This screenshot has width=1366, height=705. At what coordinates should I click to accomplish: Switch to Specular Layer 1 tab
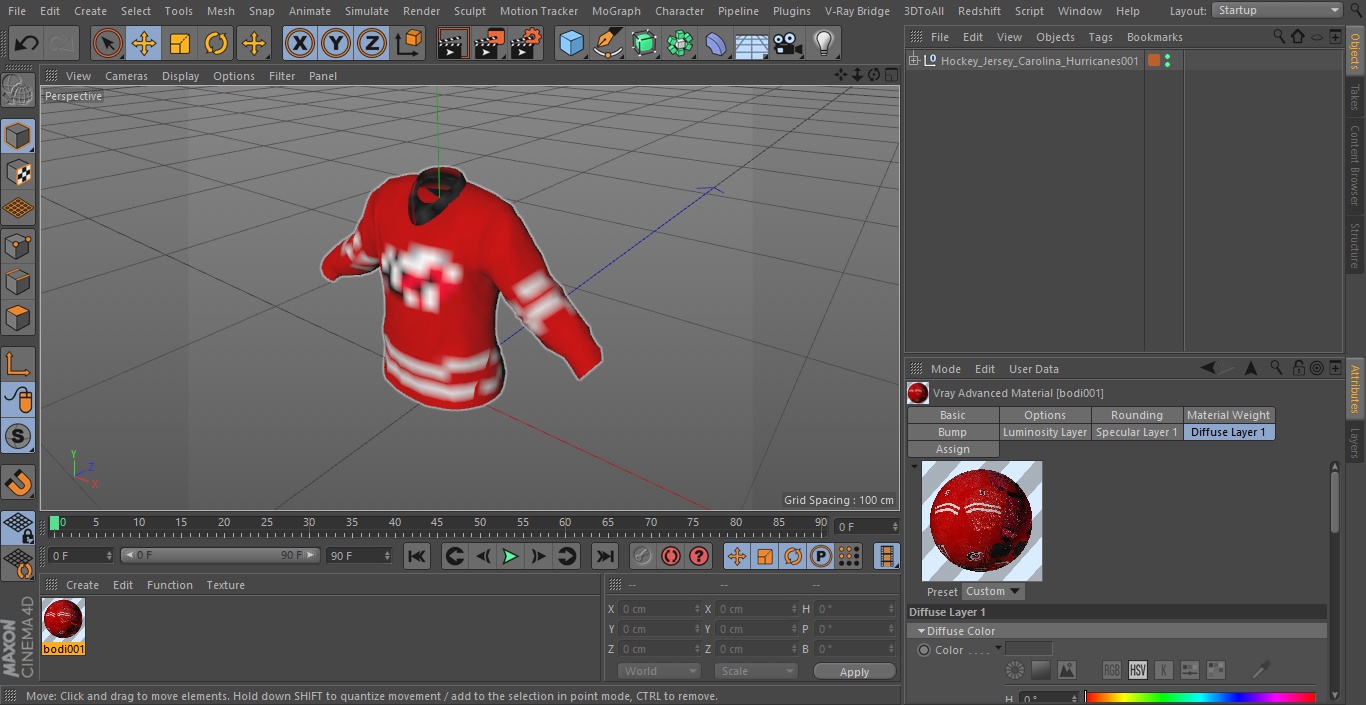point(1136,432)
